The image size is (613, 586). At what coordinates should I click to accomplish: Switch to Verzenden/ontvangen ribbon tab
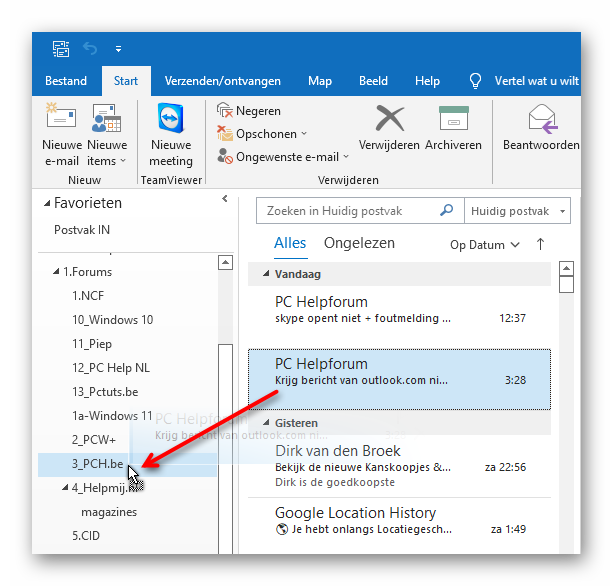pyautogui.click(x=222, y=81)
